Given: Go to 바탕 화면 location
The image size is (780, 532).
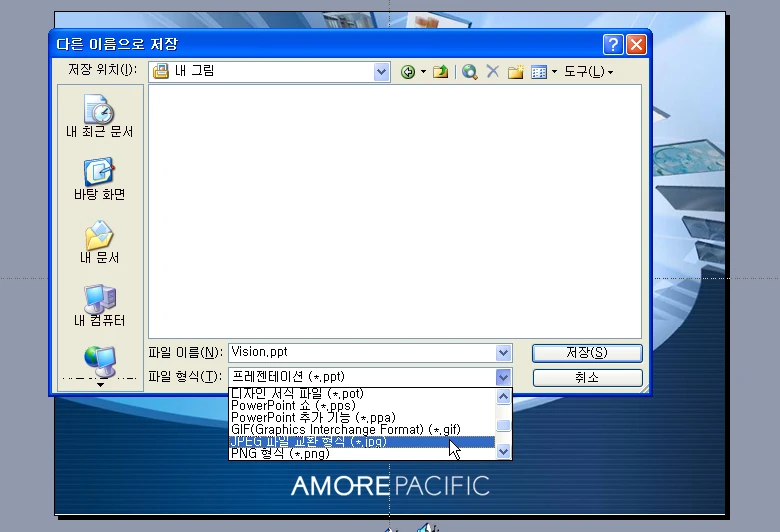Looking at the screenshot, I should tap(99, 179).
